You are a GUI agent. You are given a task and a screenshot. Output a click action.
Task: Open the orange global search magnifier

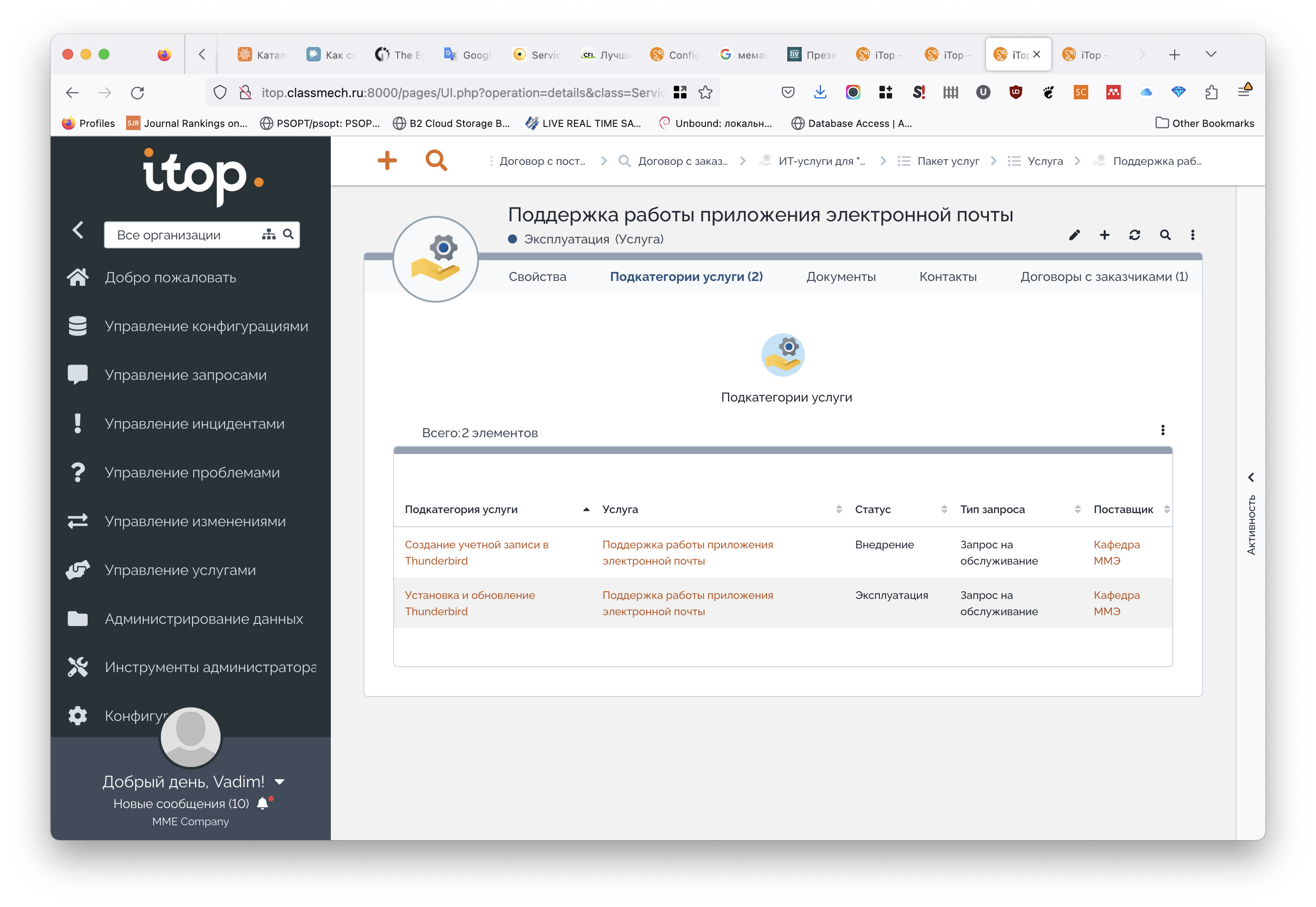tap(436, 160)
